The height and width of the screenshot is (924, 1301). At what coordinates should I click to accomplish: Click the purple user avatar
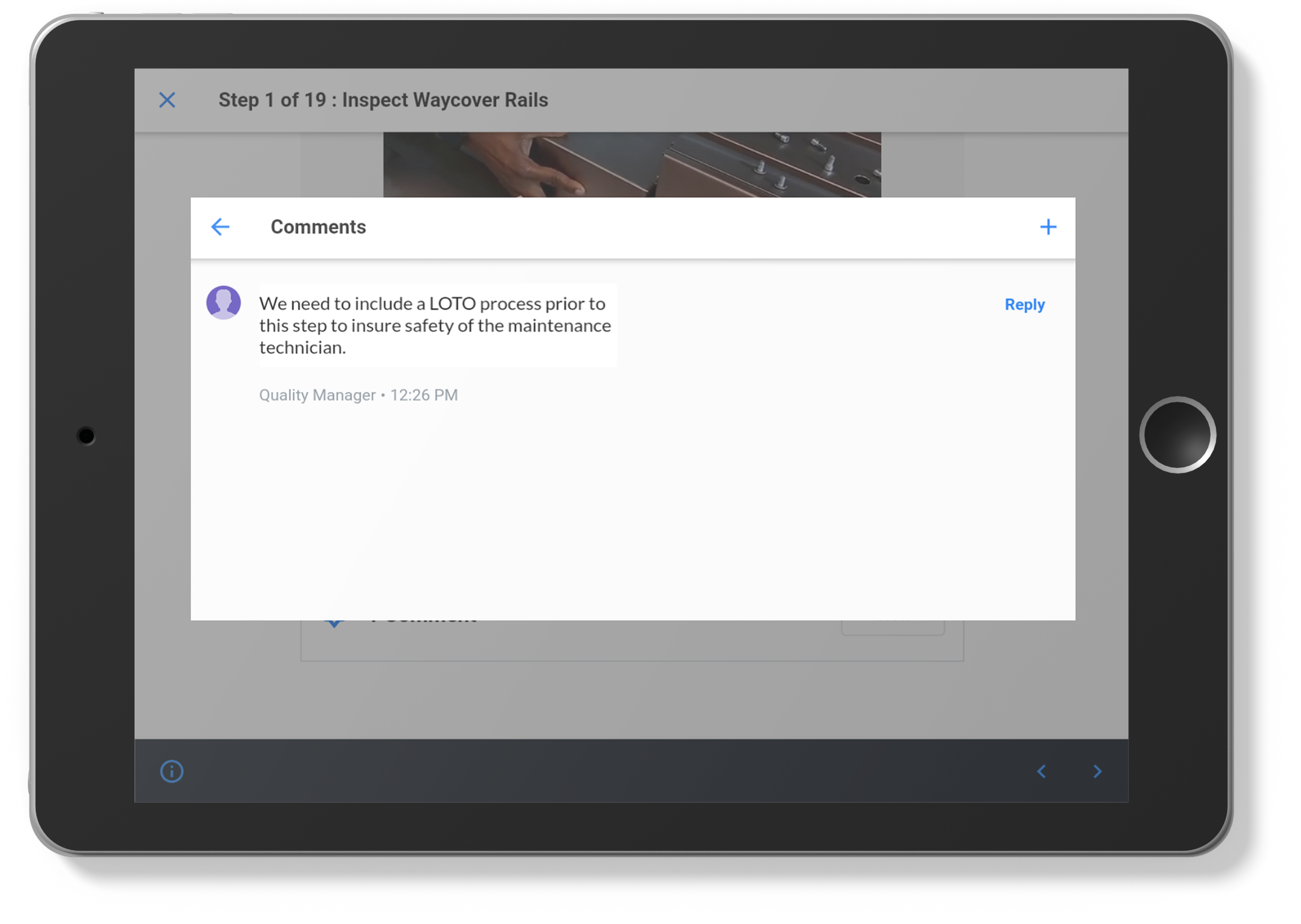pos(224,303)
